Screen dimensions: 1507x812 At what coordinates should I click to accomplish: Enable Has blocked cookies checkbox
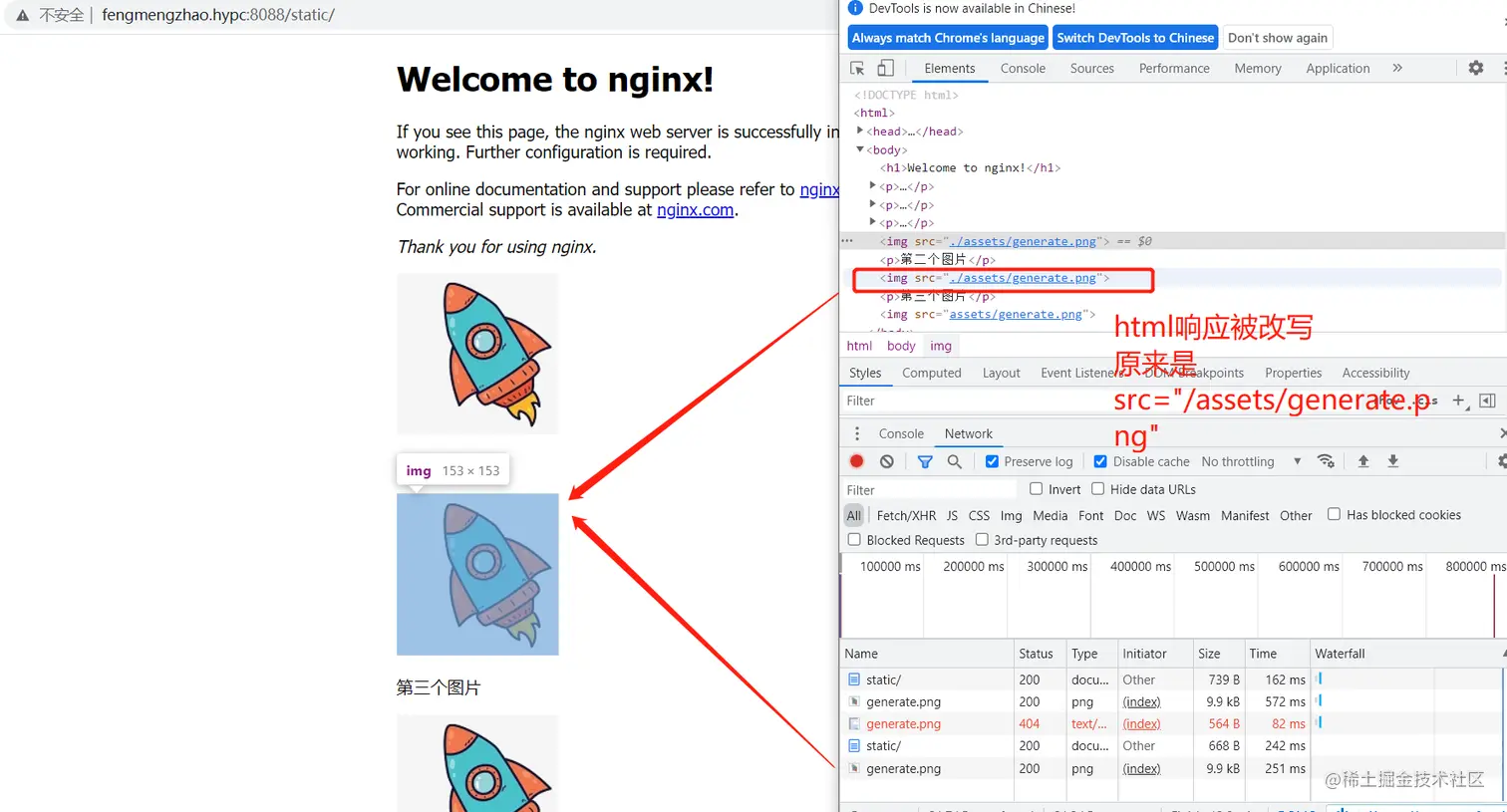pyautogui.click(x=1334, y=514)
